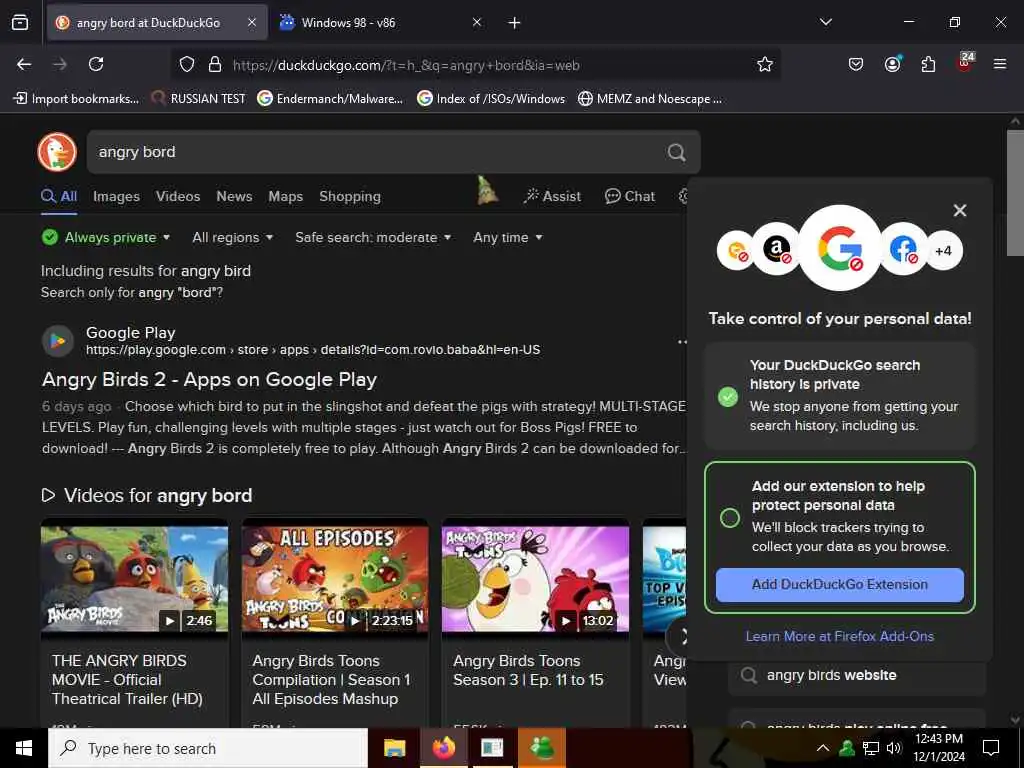Screen dimensions: 1024x768
Task: Go back to the previous page
Action: pos(24,64)
